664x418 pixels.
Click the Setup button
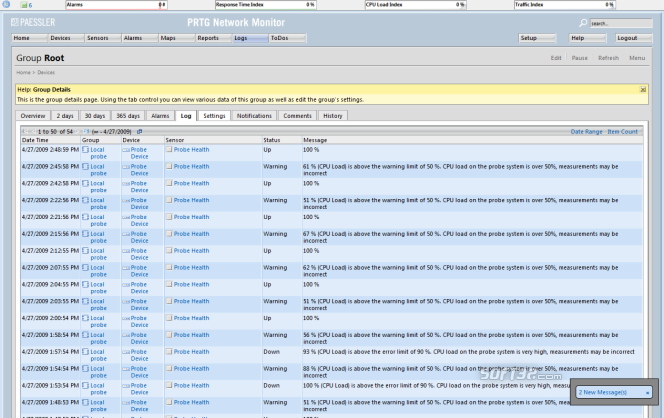pyautogui.click(x=537, y=38)
